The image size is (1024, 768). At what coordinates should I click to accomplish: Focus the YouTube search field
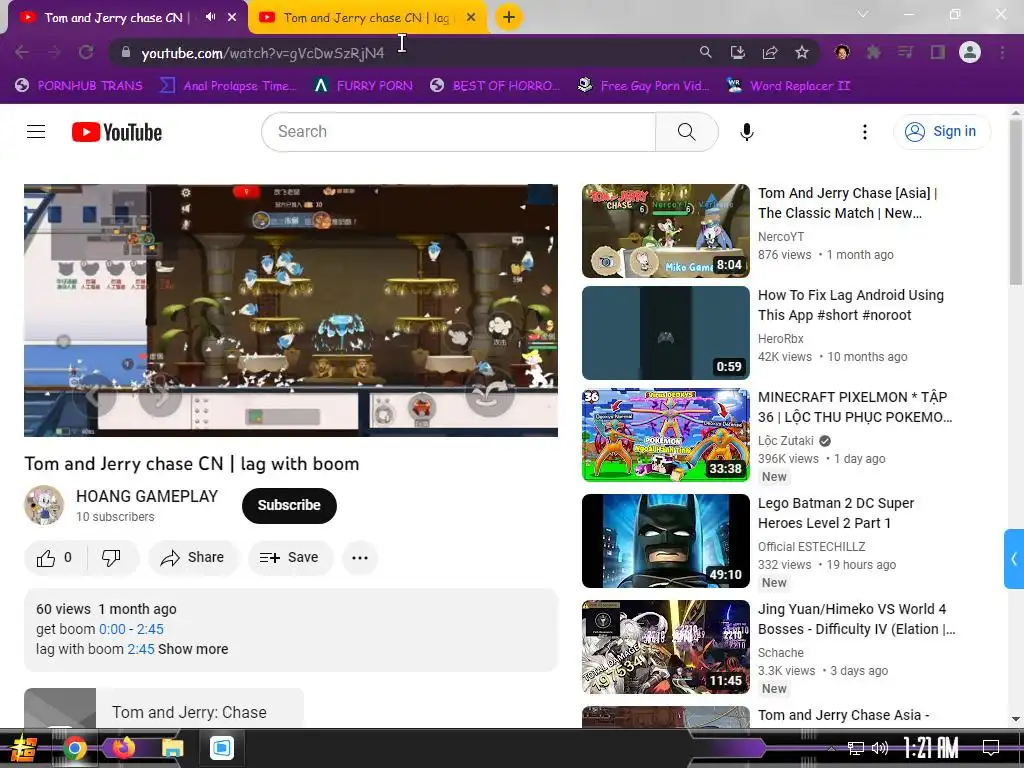pos(458,132)
